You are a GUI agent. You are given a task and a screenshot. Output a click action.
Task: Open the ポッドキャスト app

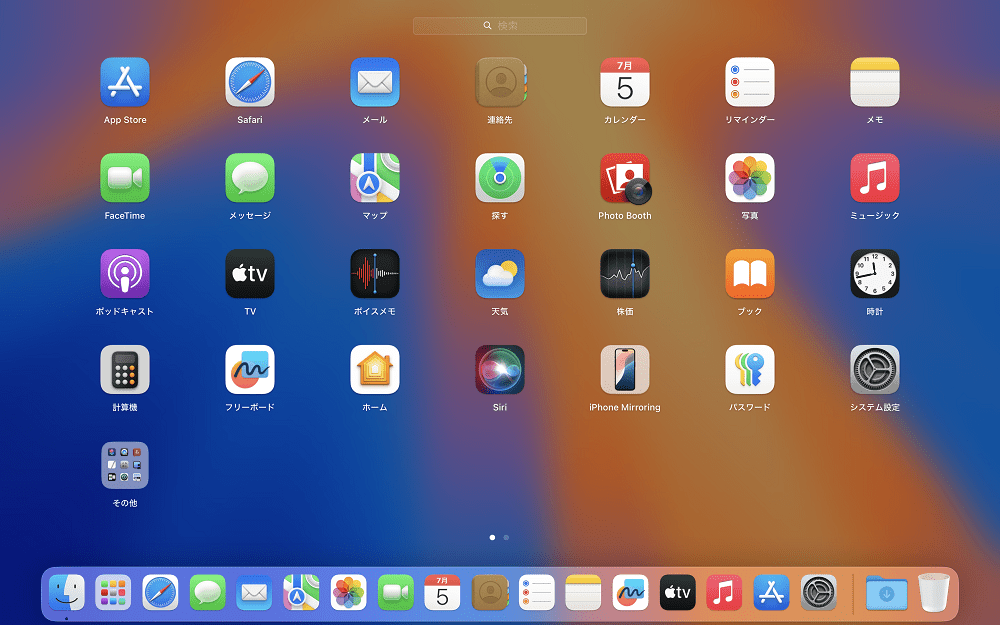pyautogui.click(x=125, y=274)
